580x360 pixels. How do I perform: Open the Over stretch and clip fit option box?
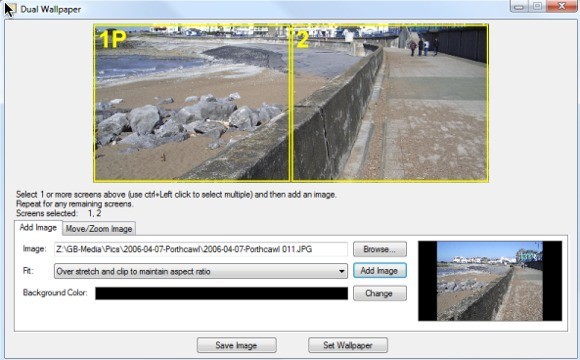201,271
